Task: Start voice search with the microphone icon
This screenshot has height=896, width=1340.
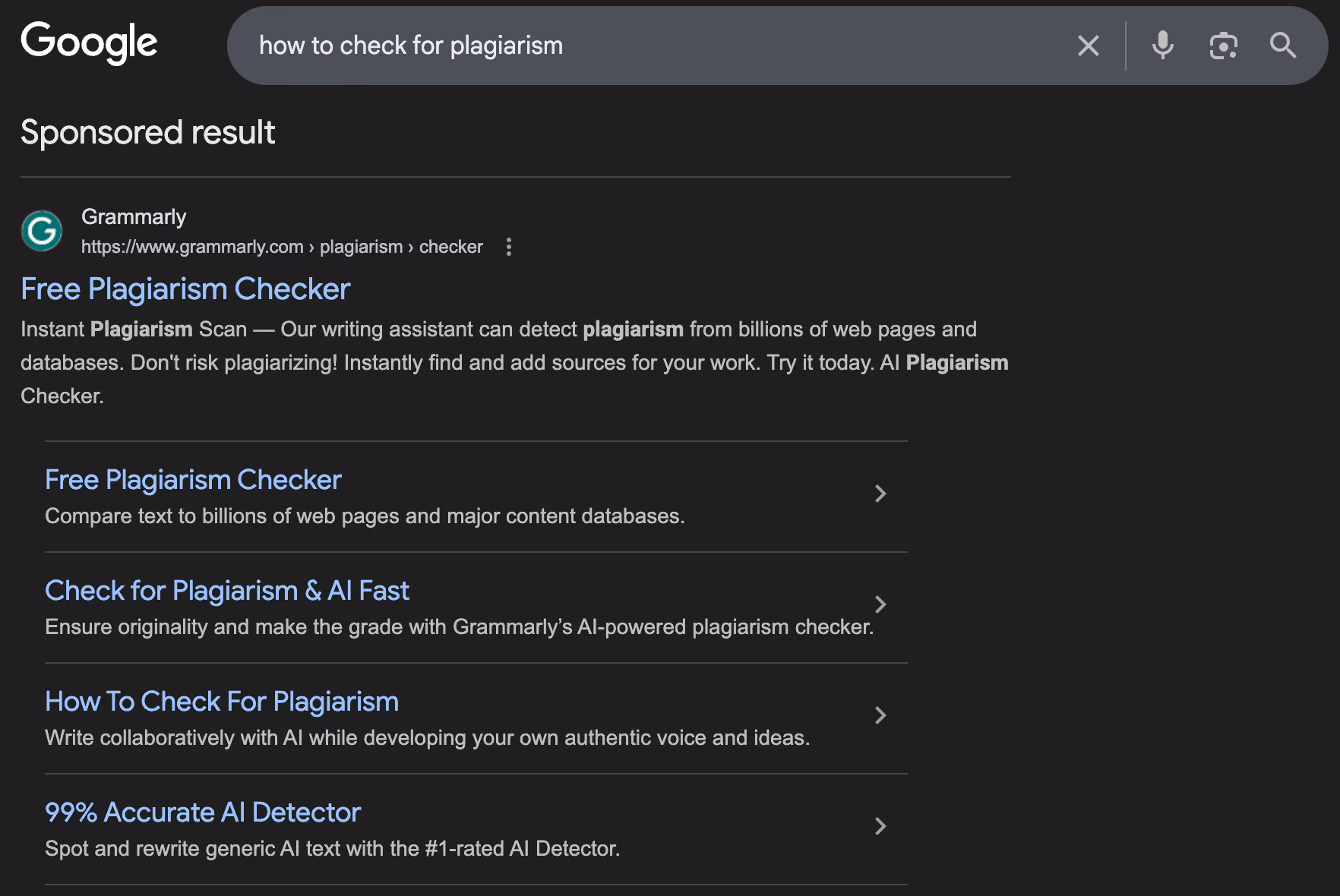Action: coord(1162,46)
